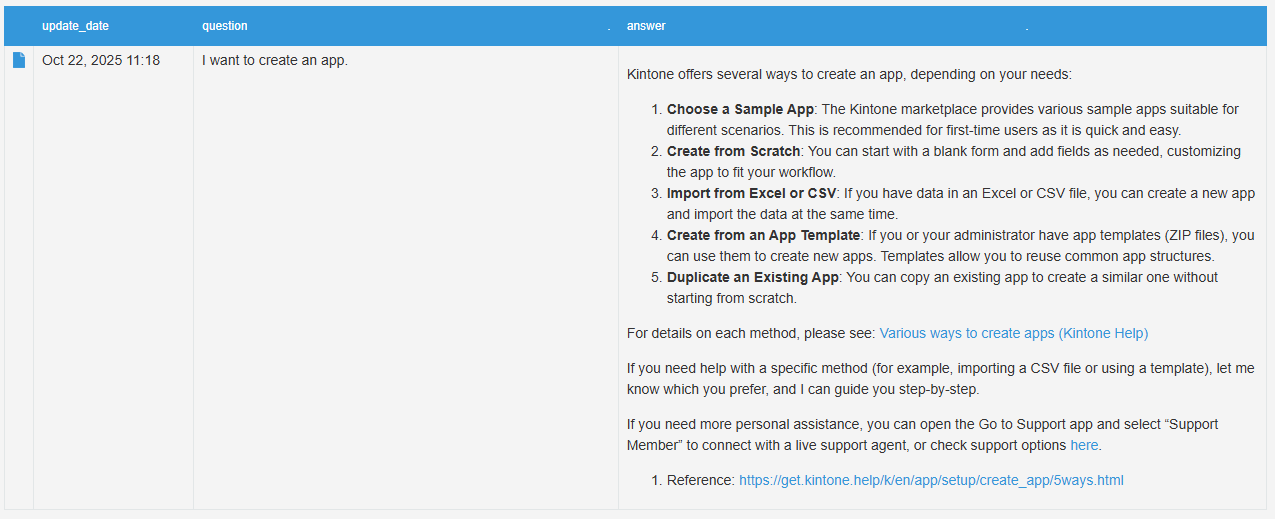Screen dimensions: 1275x519
Task: Open record details via blue document icon
Action: [19, 60]
